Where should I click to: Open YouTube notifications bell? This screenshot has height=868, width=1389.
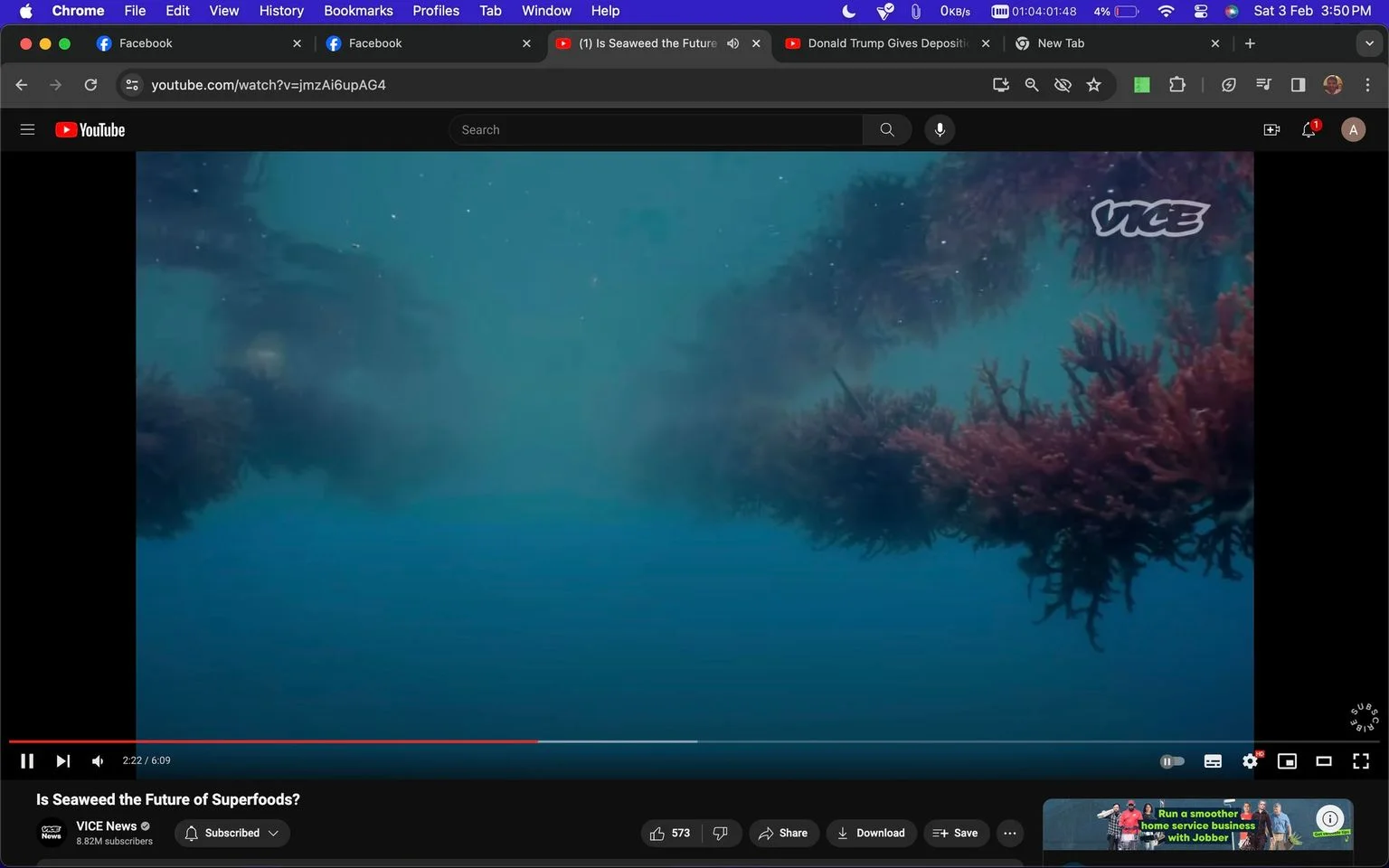click(x=1309, y=130)
